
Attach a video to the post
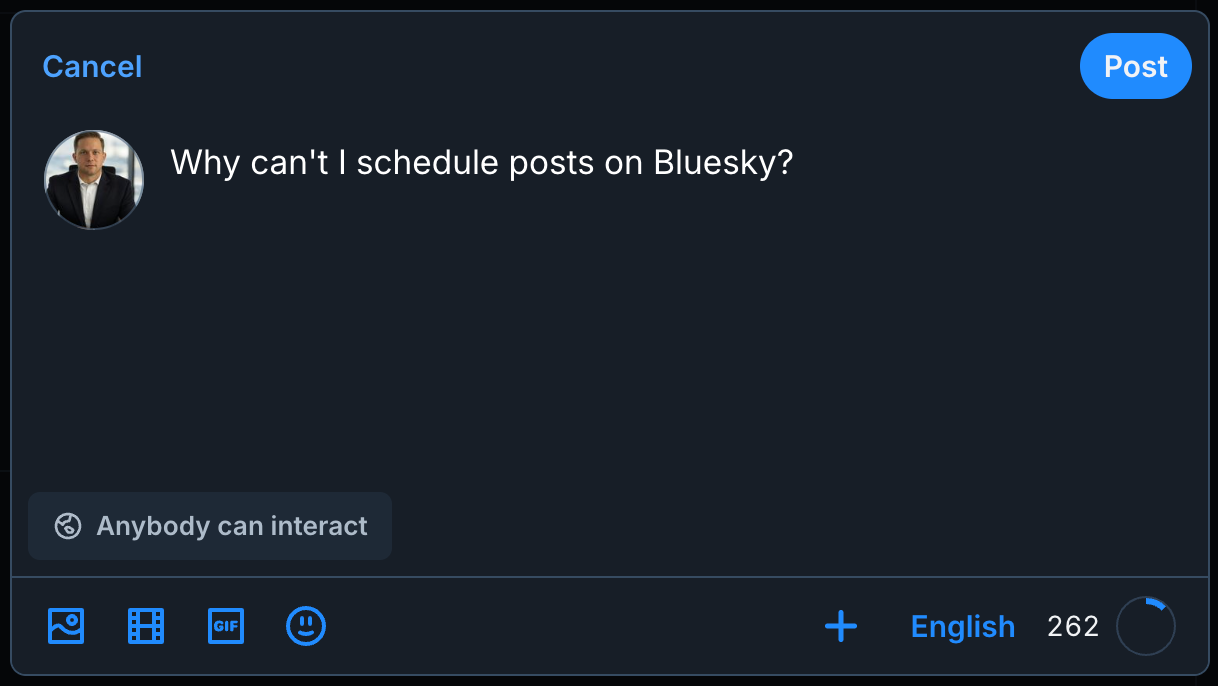[x=146, y=626]
